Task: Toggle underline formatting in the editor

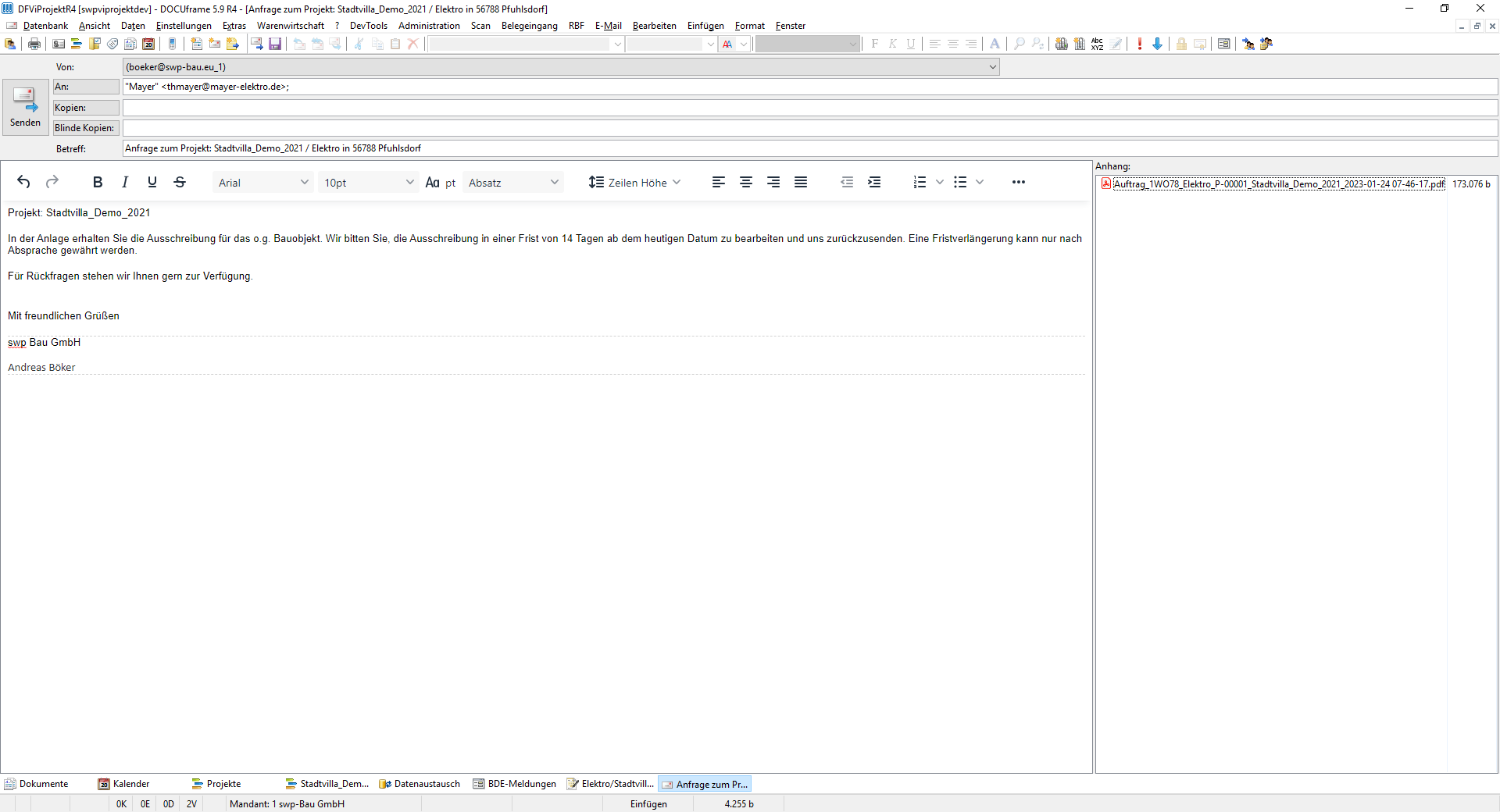Action: 152,182
